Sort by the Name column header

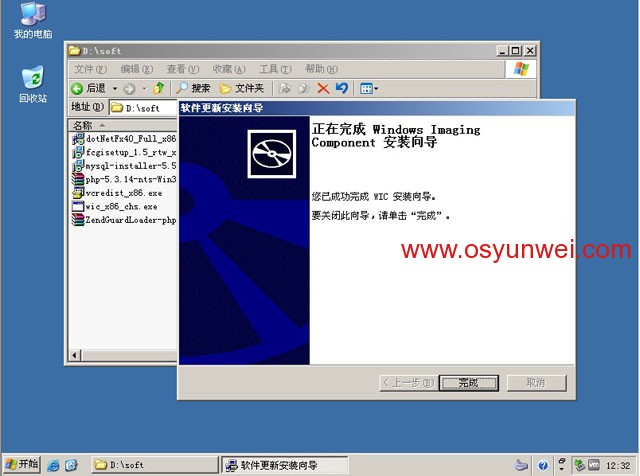(x=122, y=125)
